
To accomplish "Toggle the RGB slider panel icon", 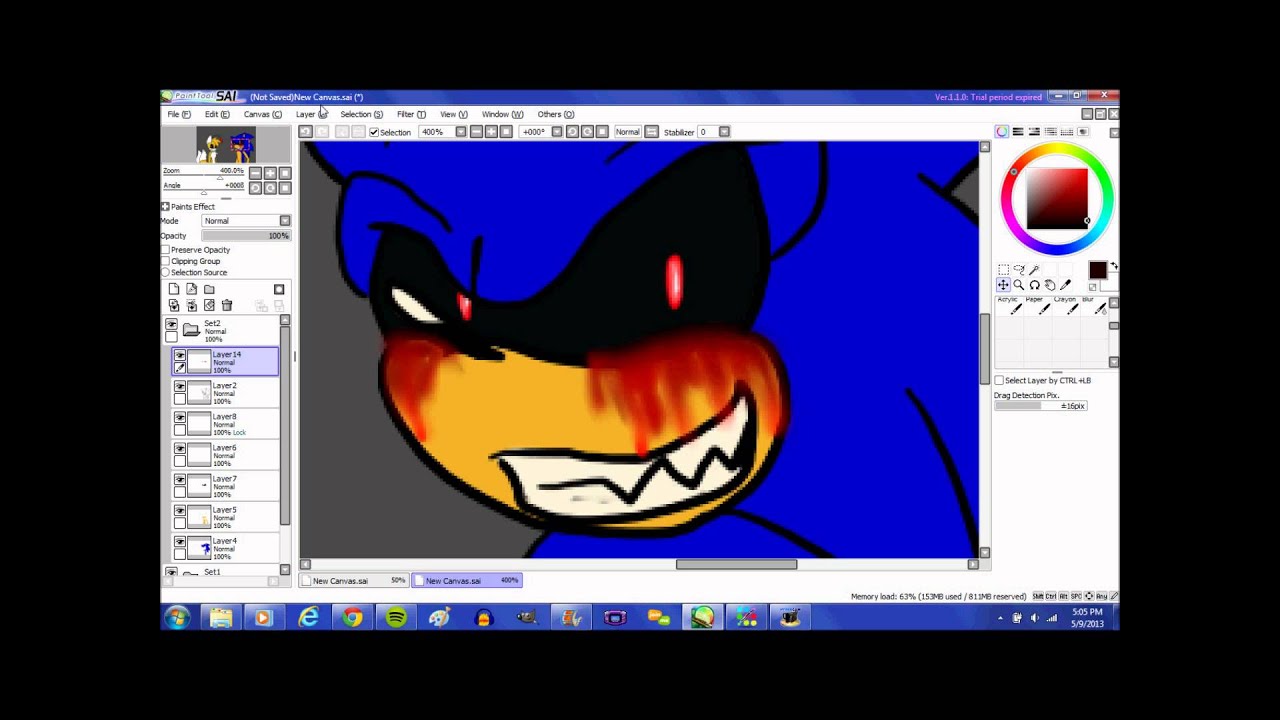I will pos(1018,131).
